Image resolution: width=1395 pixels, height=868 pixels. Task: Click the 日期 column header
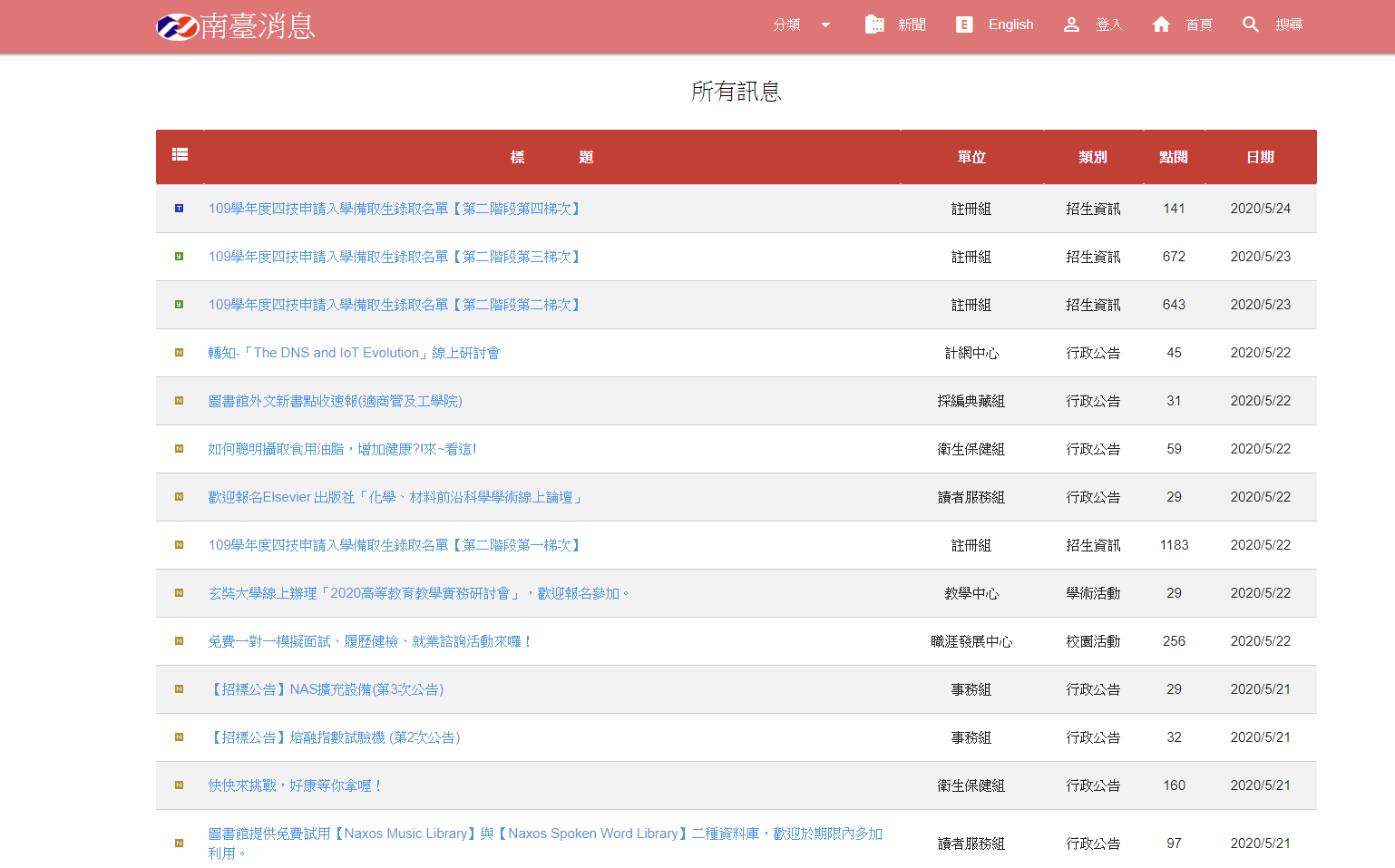click(1260, 157)
